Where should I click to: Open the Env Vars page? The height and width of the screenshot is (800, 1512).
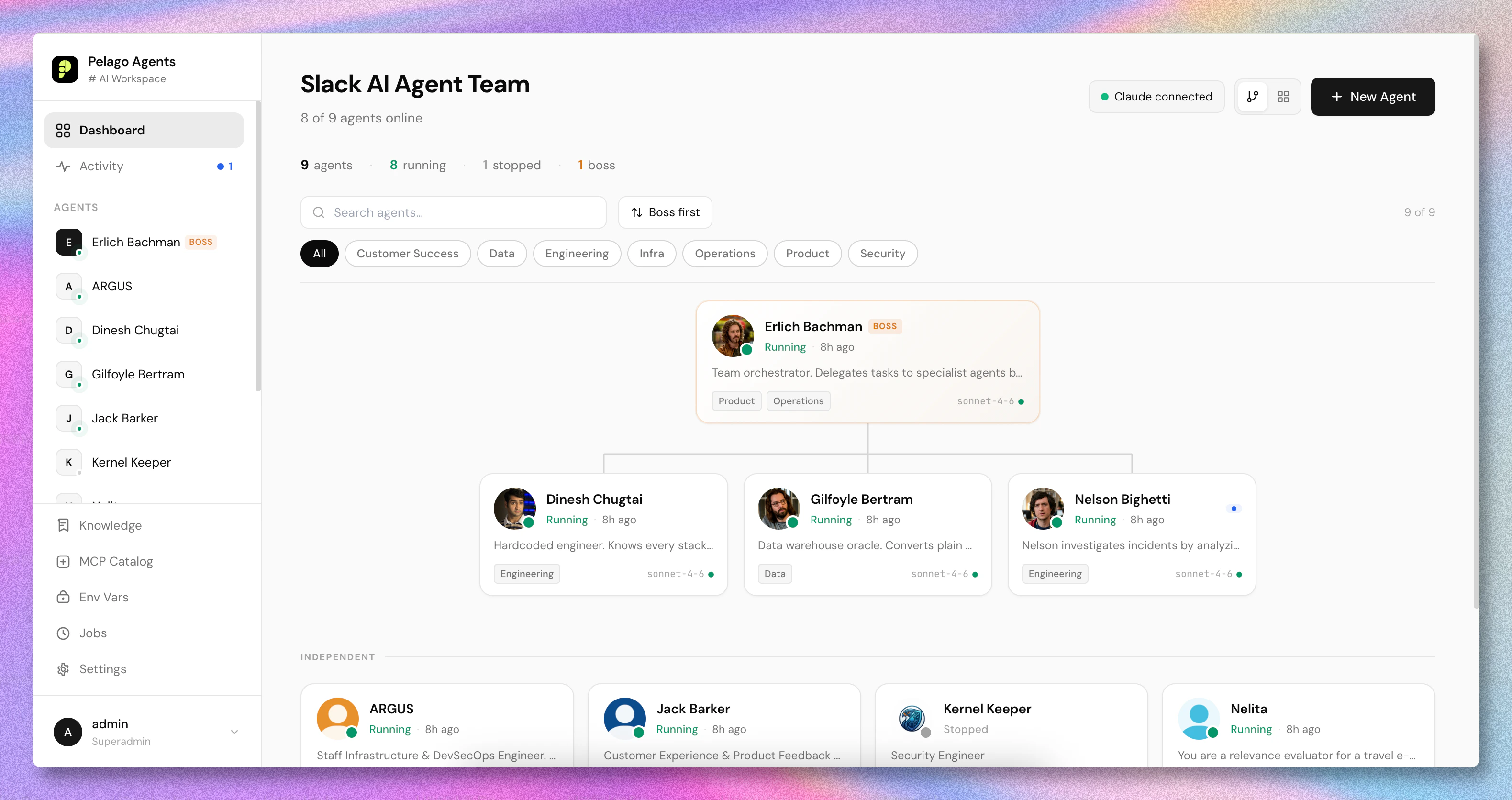coord(144,598)
